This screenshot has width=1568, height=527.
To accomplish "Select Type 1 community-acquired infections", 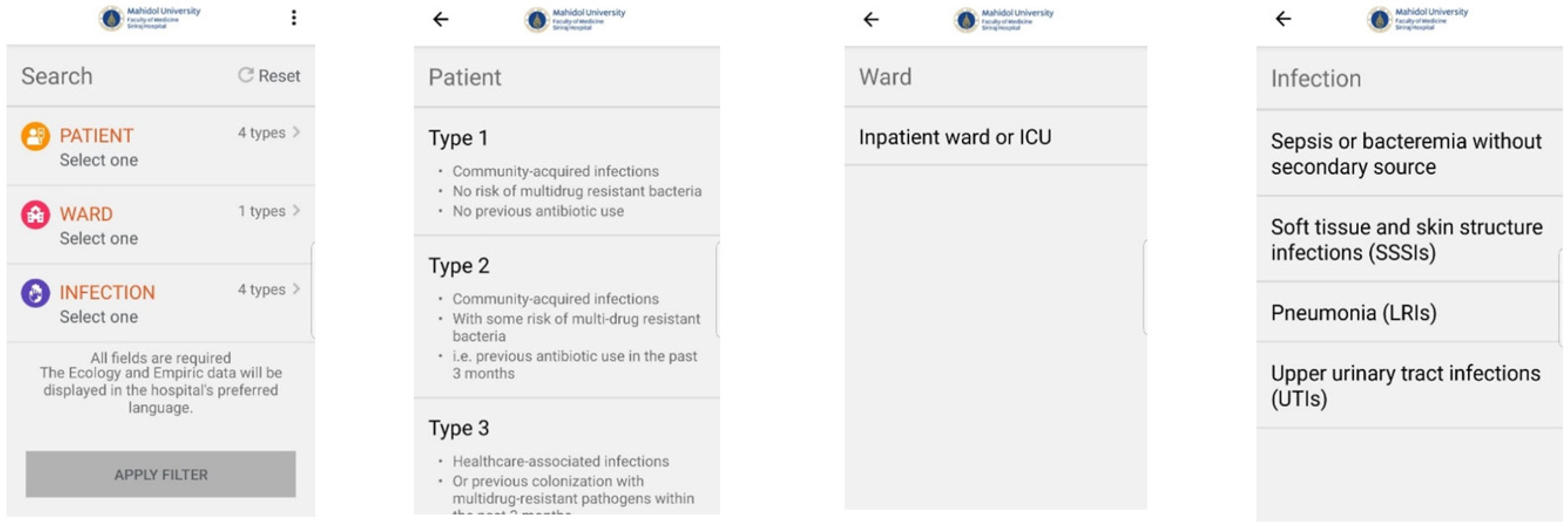I will [566, 172].
